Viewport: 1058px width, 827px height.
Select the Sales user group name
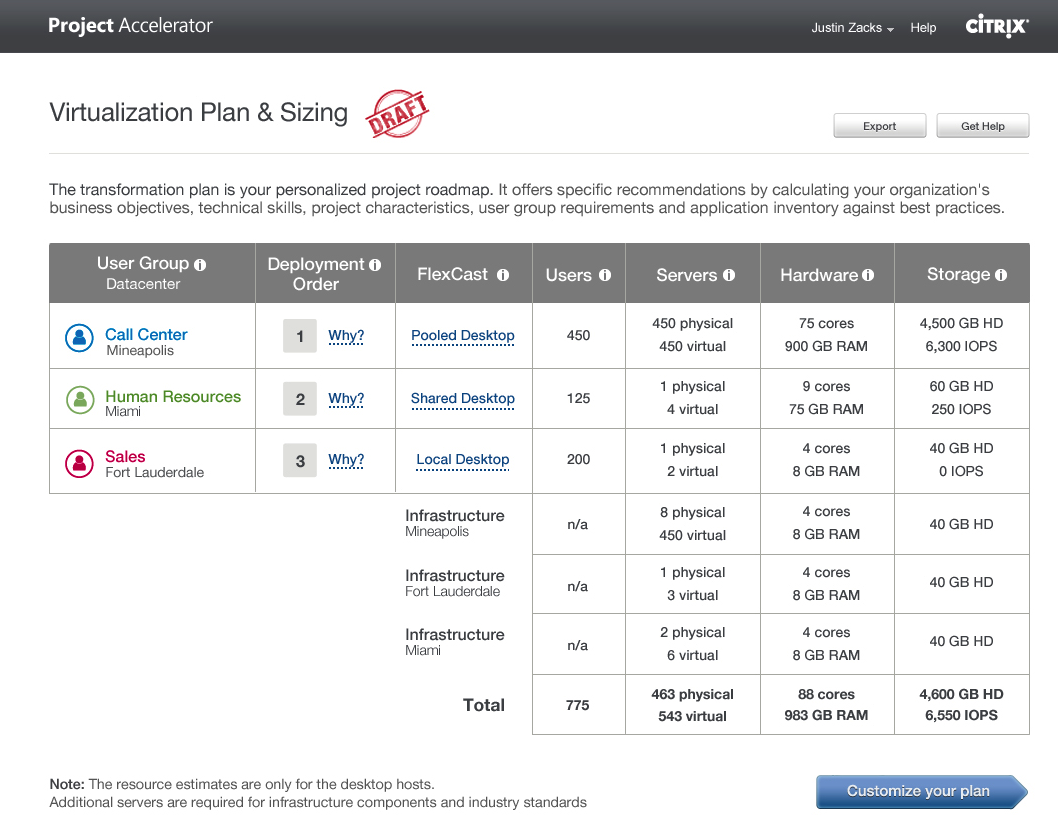tap(125, 457)
